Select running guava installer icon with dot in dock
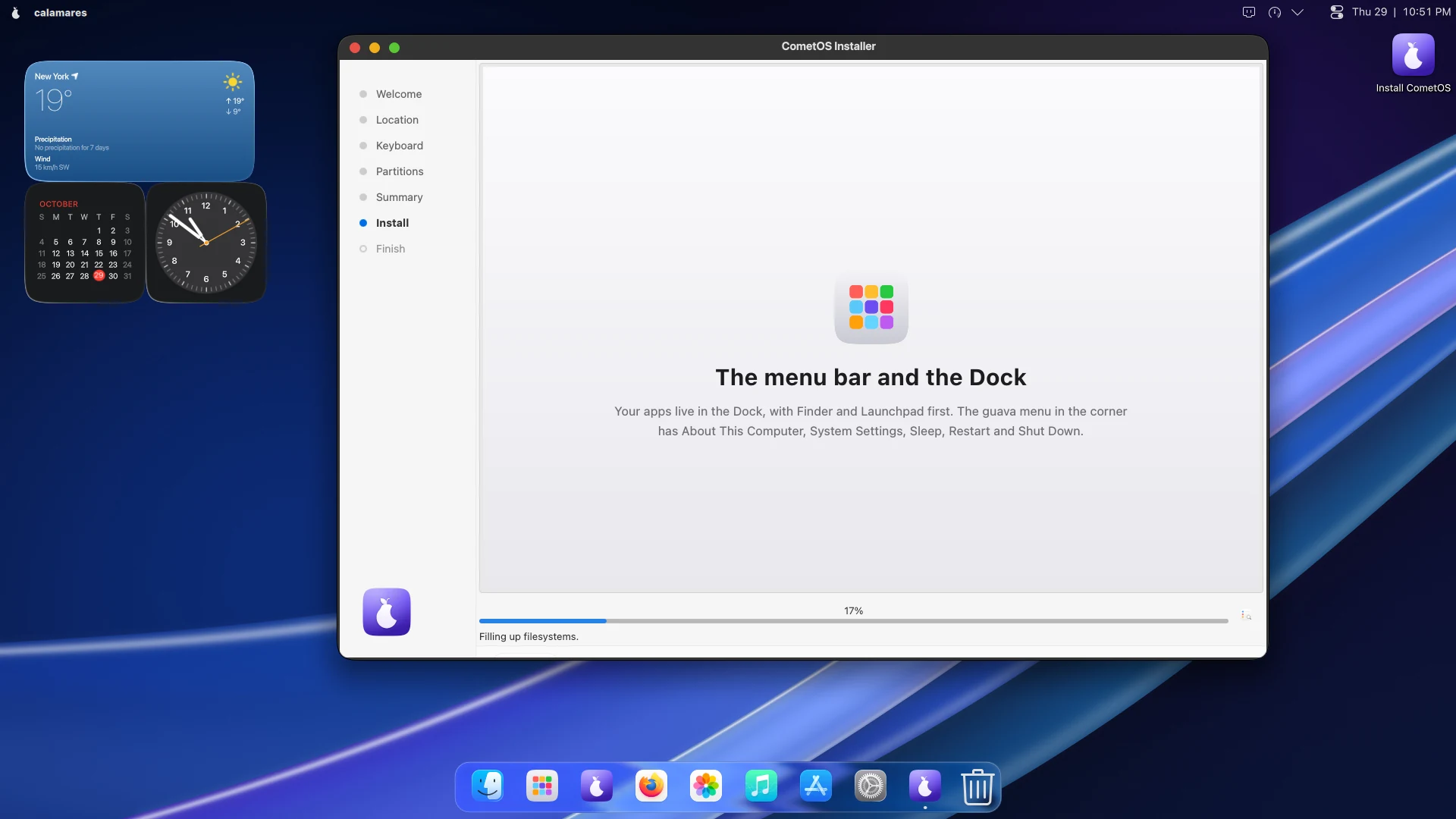 (x=924, y=786)
